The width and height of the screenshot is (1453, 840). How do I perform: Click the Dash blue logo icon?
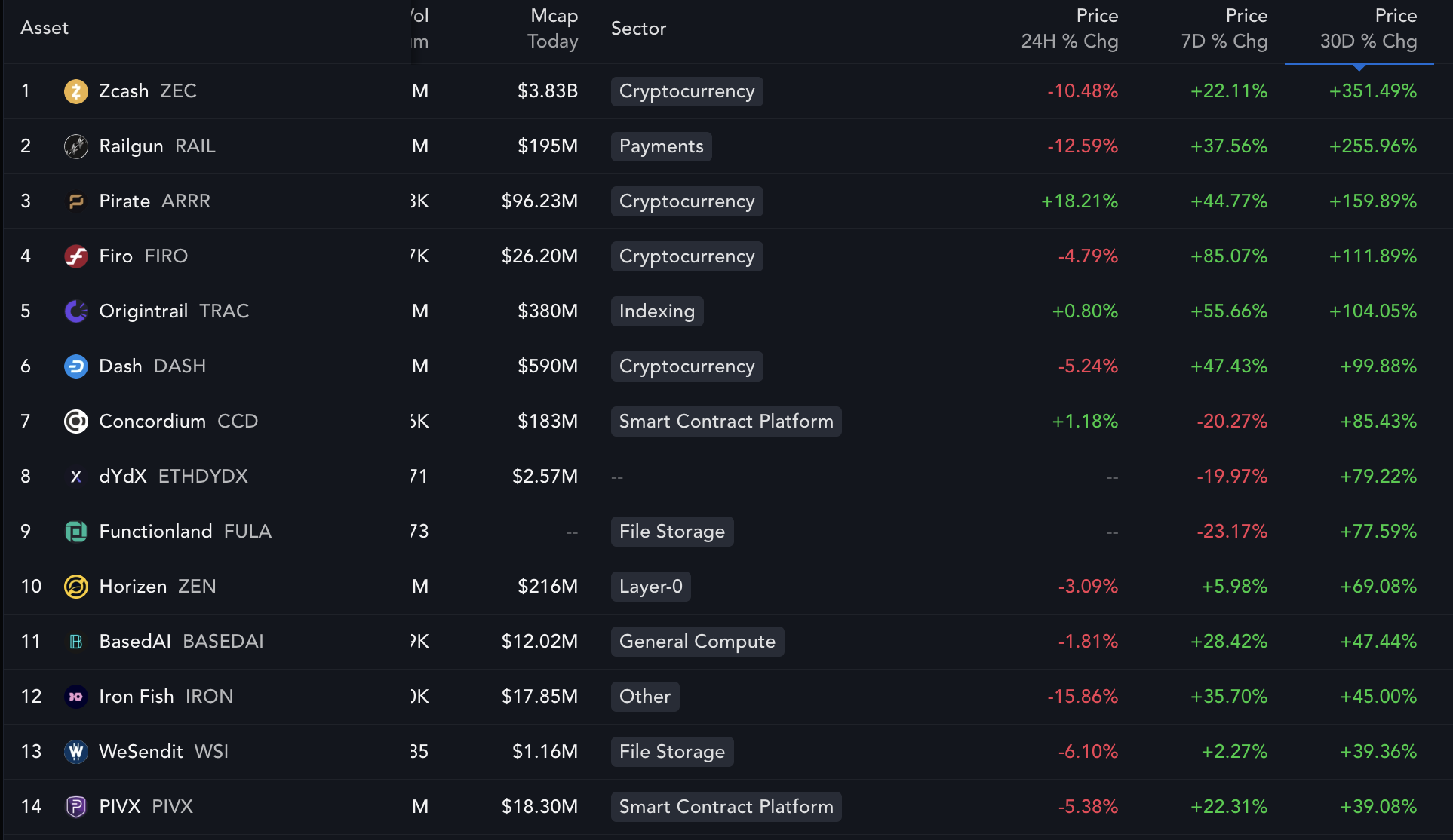(x=75, y=366)
